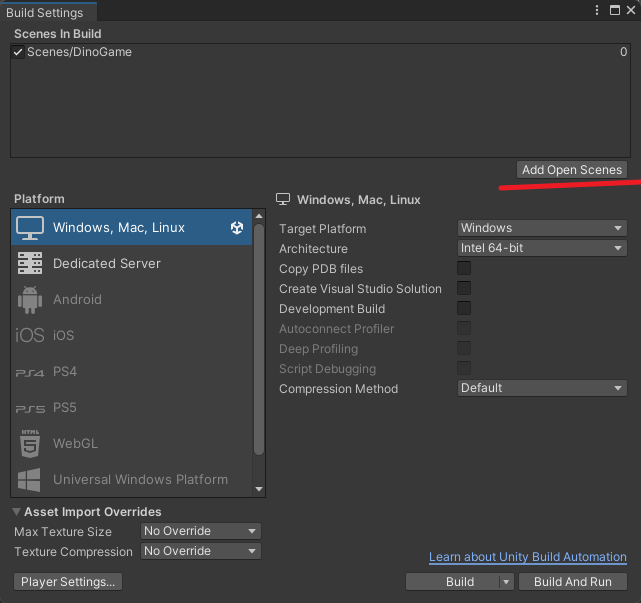This screenshot has width=641, height=603.
Task: Open the Architecture Intel 64-bit dropdown
Action: tap(542, 248)
